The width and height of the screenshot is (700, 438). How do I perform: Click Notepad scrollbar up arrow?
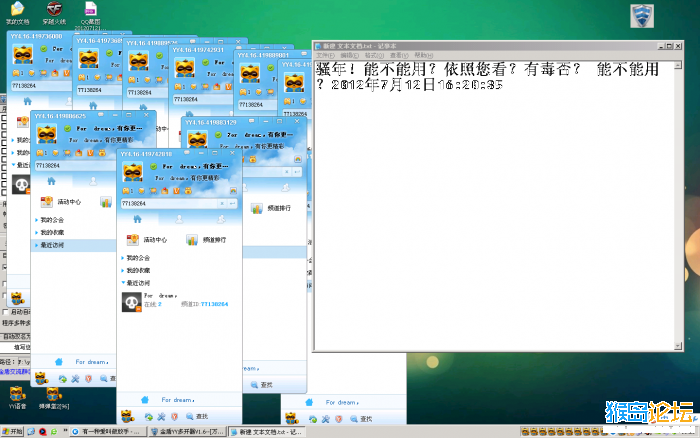click(678, 65)
